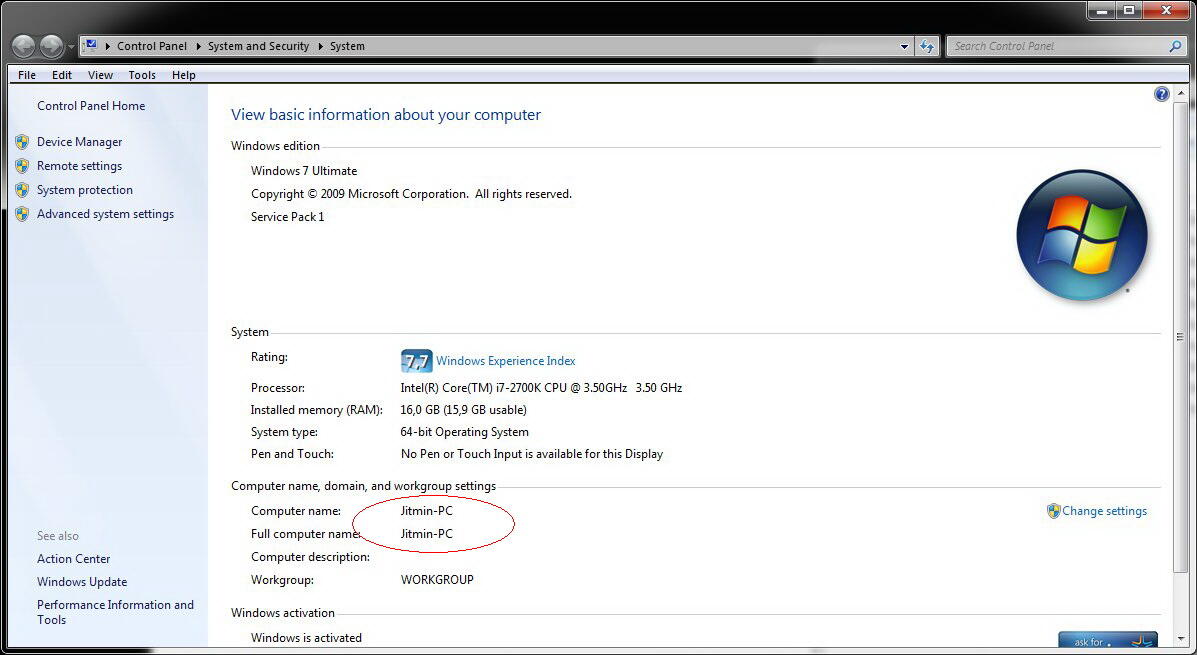Click the page heading 'View basic information about your computer'

[386, 115]
